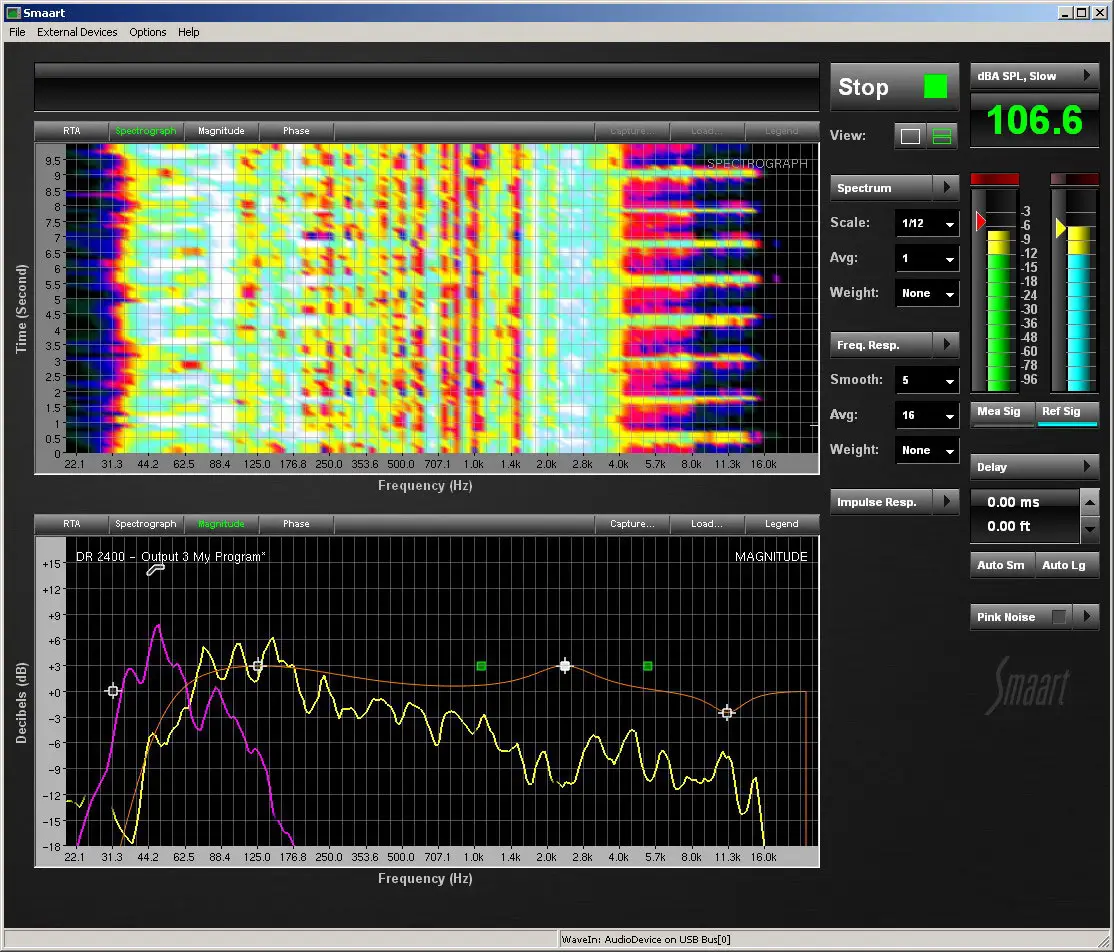Switch lower pane to Phase tab
This screenshot has width=1114, height=952.
click(x=296, y=524)
